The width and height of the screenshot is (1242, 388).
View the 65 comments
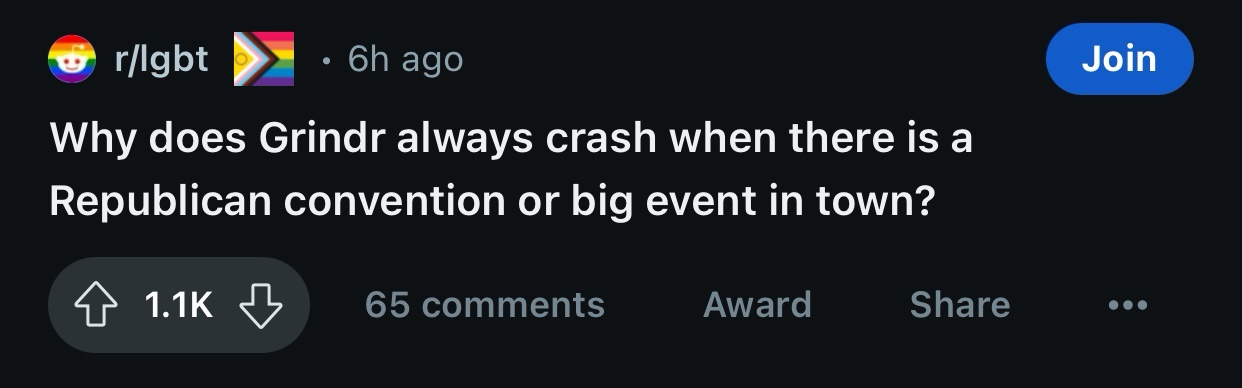(x=485, y=304)
